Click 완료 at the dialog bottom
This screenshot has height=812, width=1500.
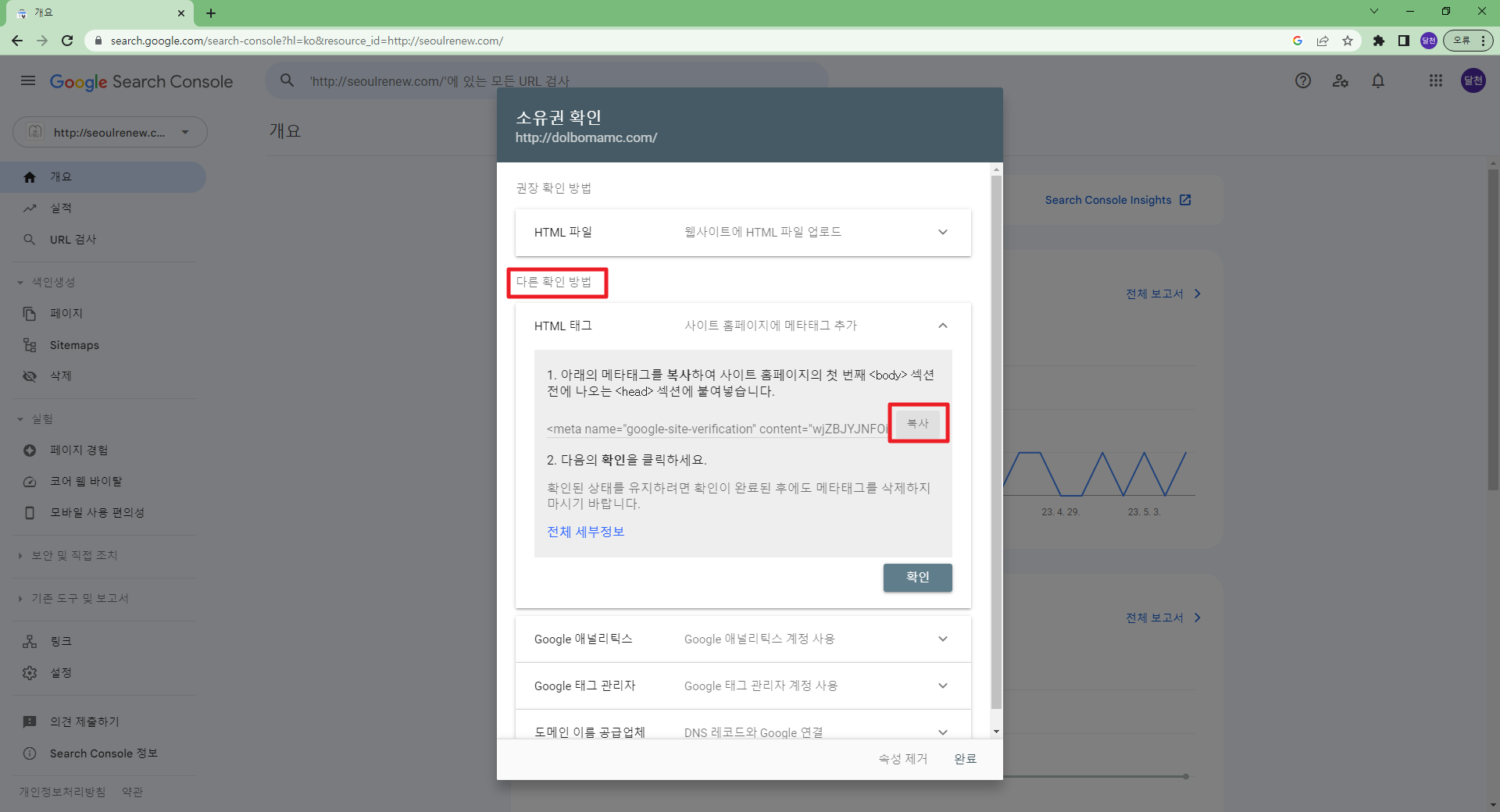click(965, 759)
